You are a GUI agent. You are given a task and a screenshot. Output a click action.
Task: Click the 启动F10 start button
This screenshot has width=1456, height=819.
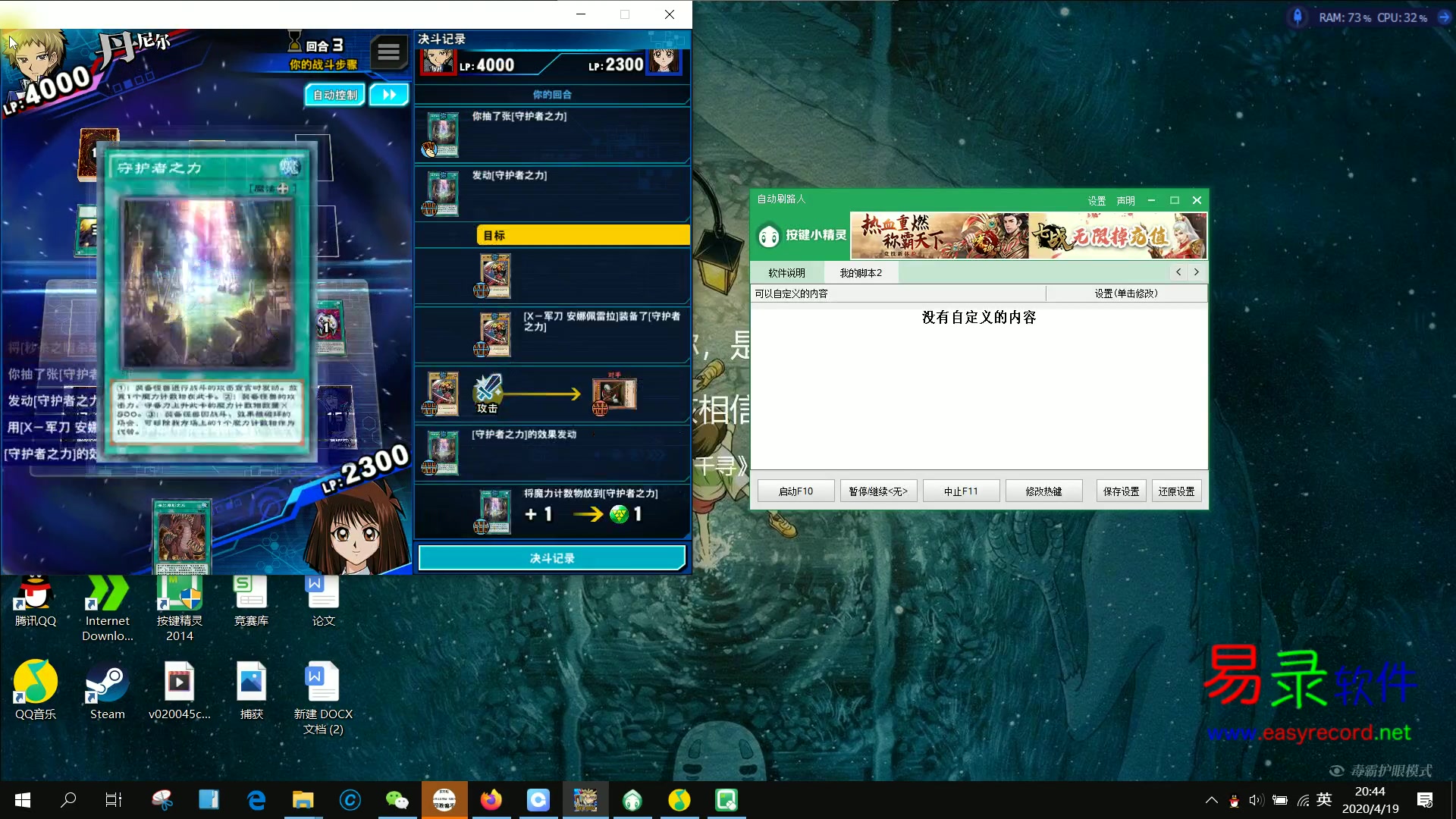795,491
